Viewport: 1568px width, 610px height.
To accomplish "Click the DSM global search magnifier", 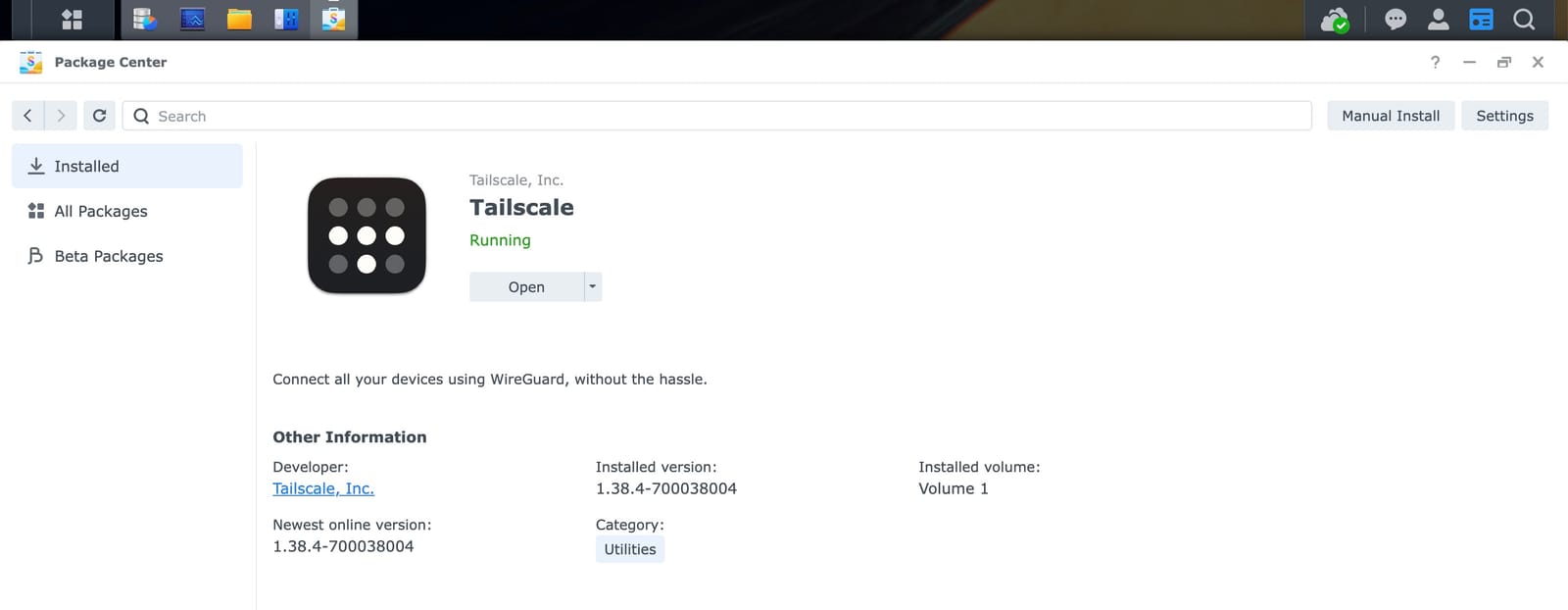I will pos(1524,20).
